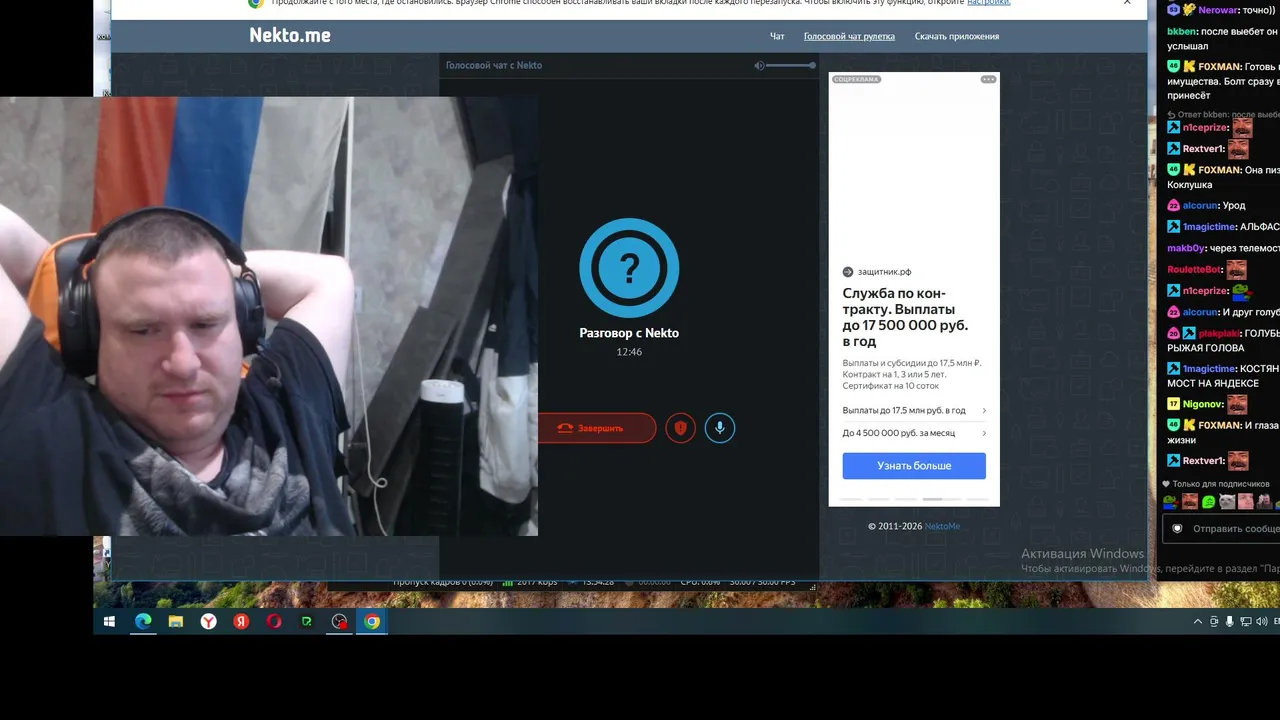Open OBS Studio from the taskbar
This screenshot has width=1280, height=720.
pos(340,621)
